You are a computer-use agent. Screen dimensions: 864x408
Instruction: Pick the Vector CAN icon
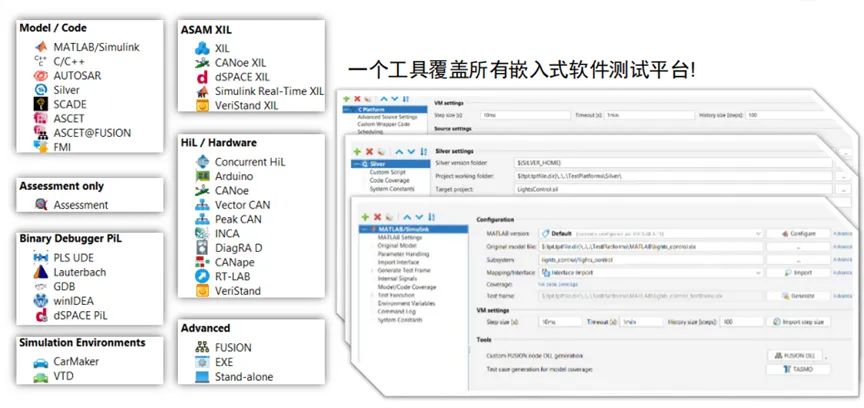coord(203,205)
